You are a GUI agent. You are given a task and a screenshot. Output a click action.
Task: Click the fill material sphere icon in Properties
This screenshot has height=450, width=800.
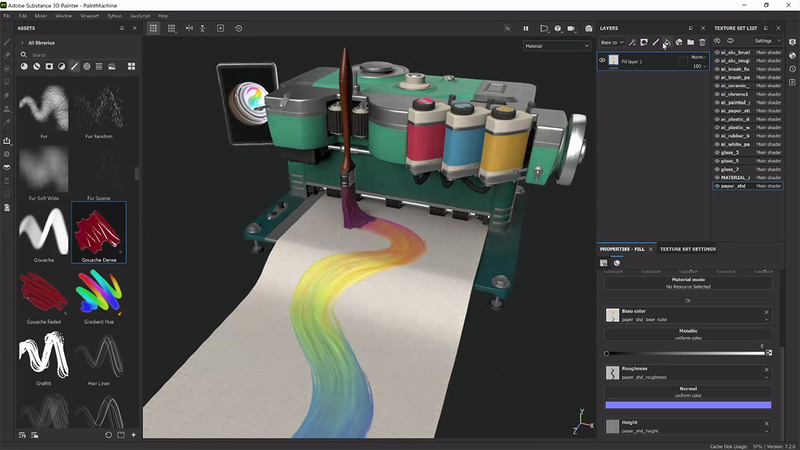click(617, 263)
